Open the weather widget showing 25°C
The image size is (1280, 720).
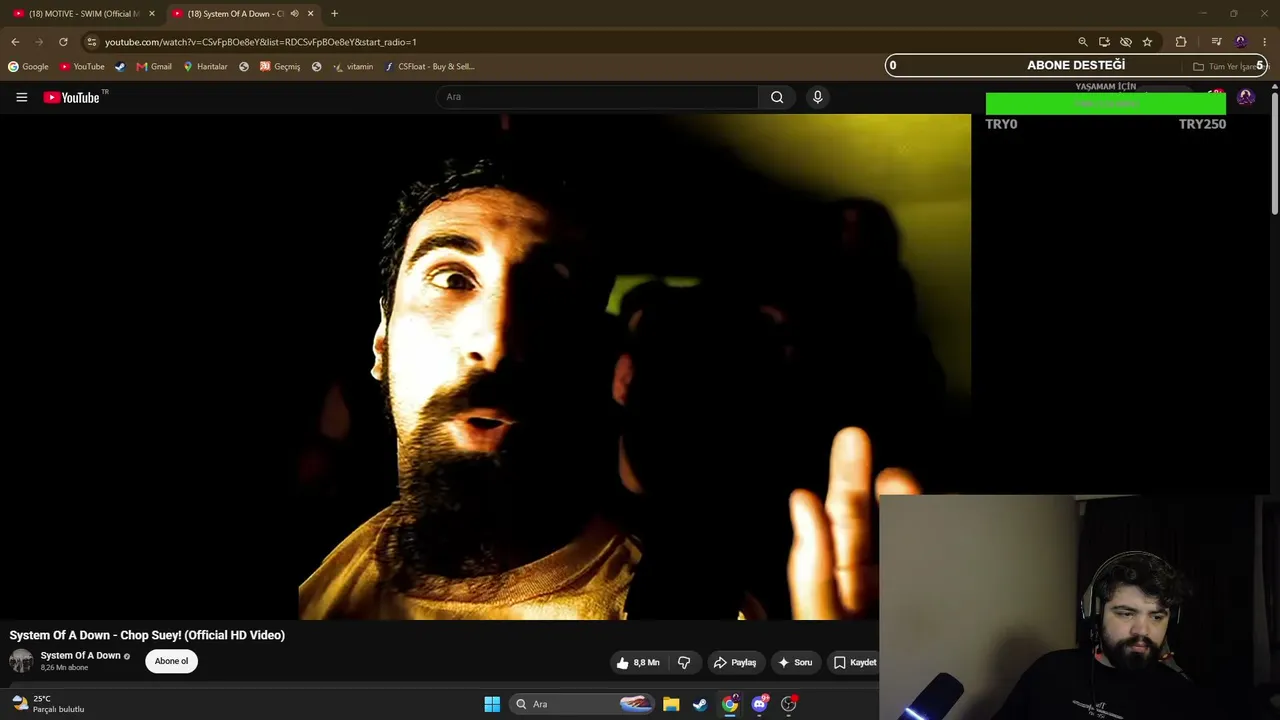[x=48, y=704]
